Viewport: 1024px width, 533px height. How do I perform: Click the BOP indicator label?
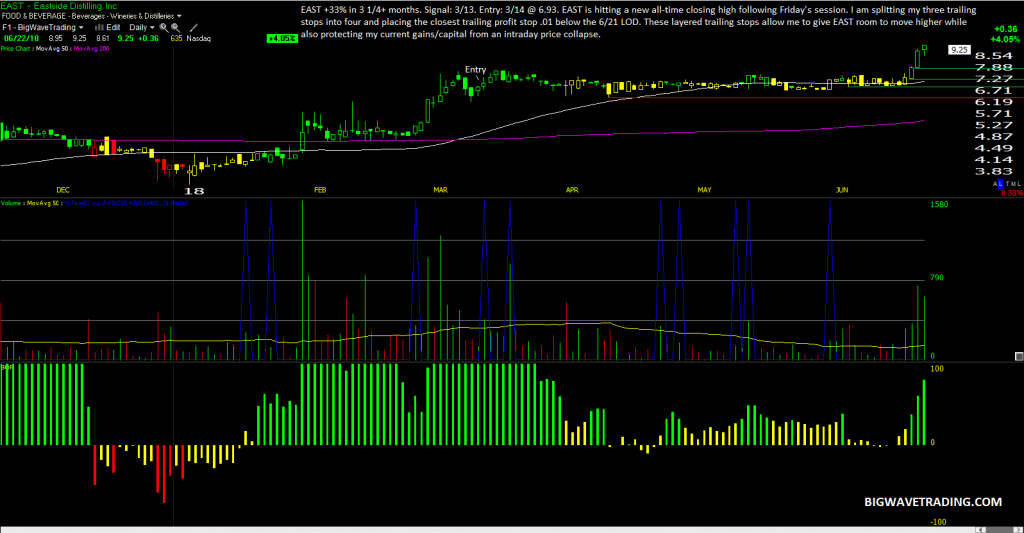coord(7,367)
